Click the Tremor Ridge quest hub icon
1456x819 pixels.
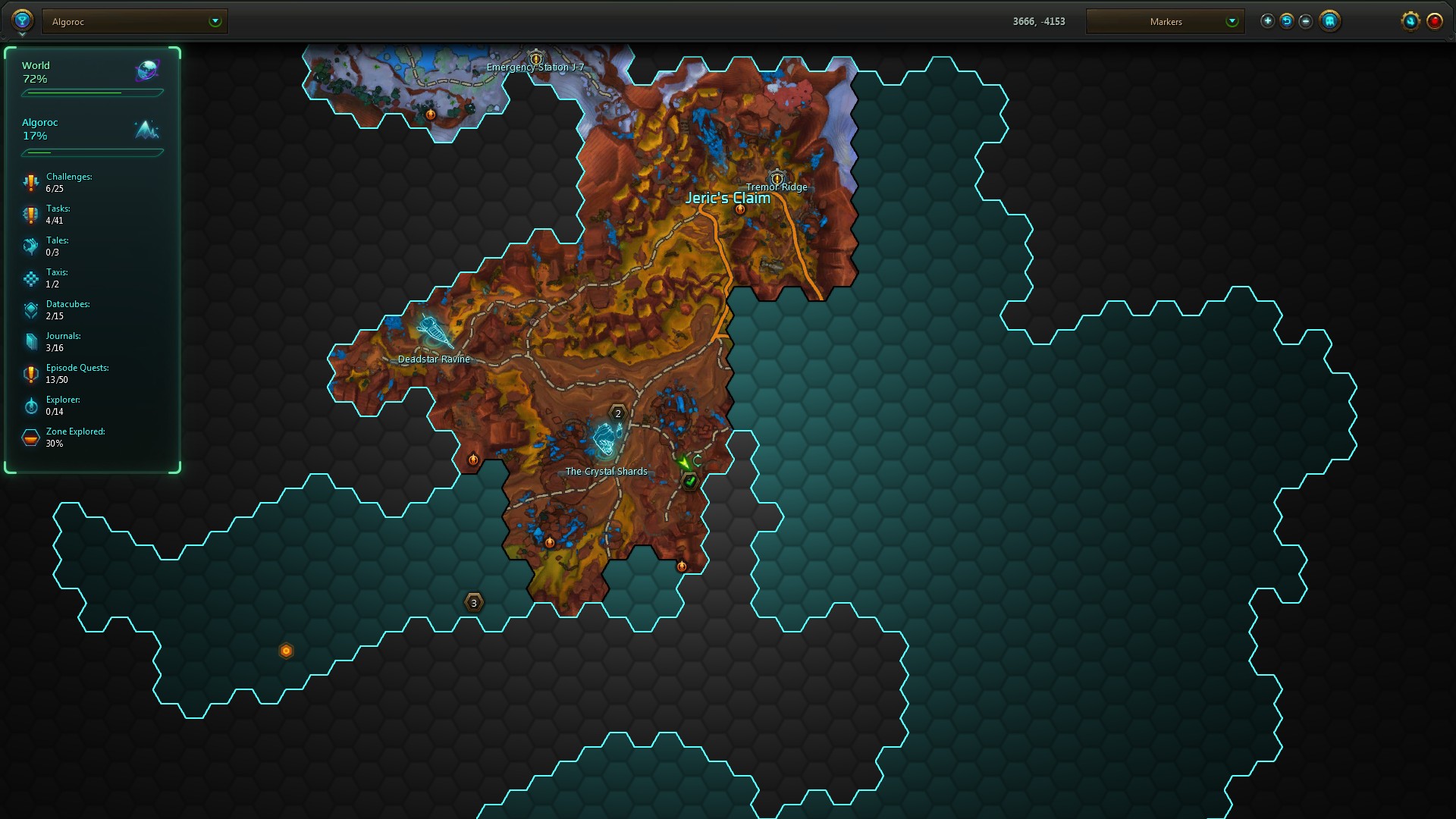(777, 178)
